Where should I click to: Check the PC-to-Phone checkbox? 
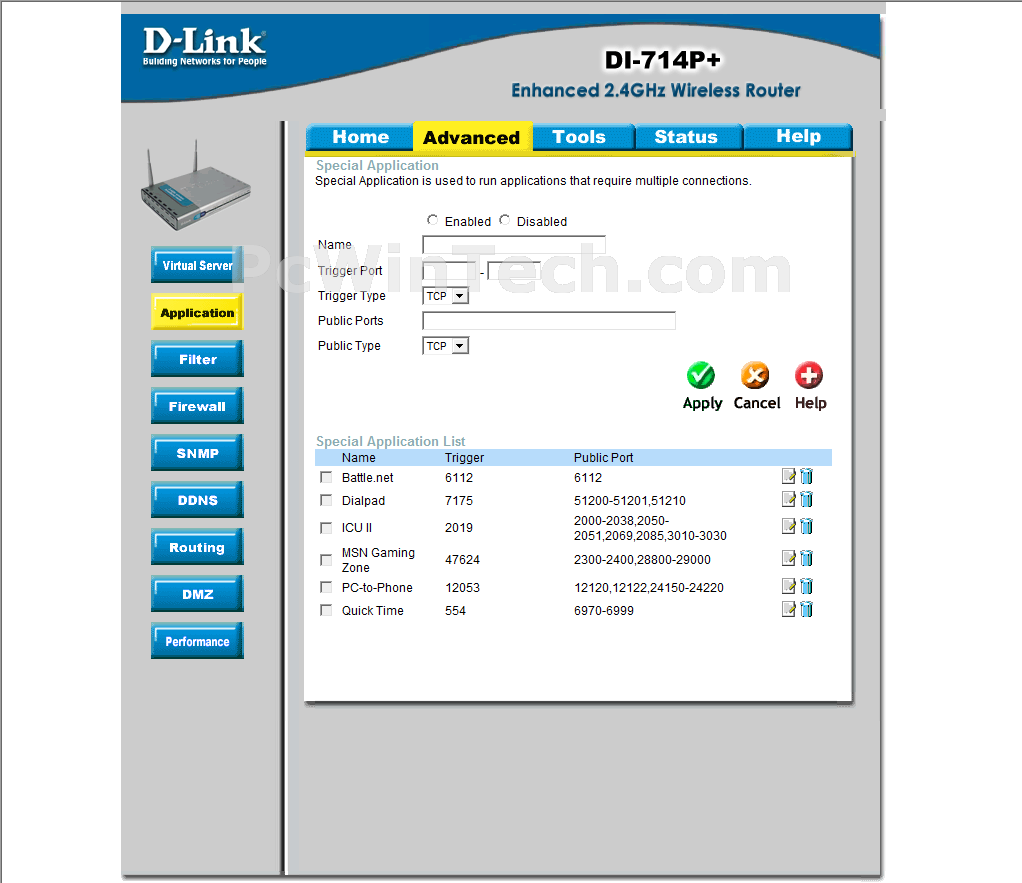pos(326,587)
